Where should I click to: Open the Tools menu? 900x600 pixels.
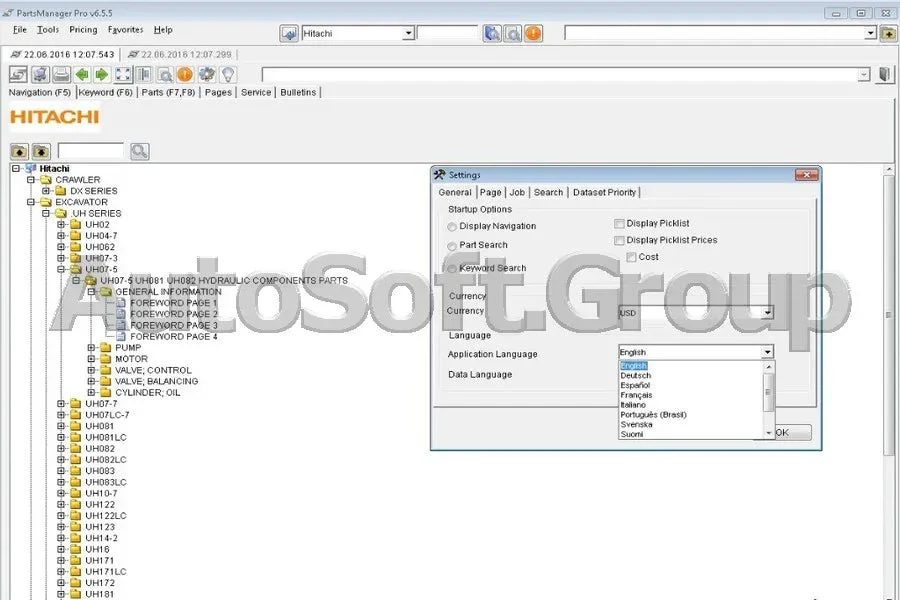(48, 29)
